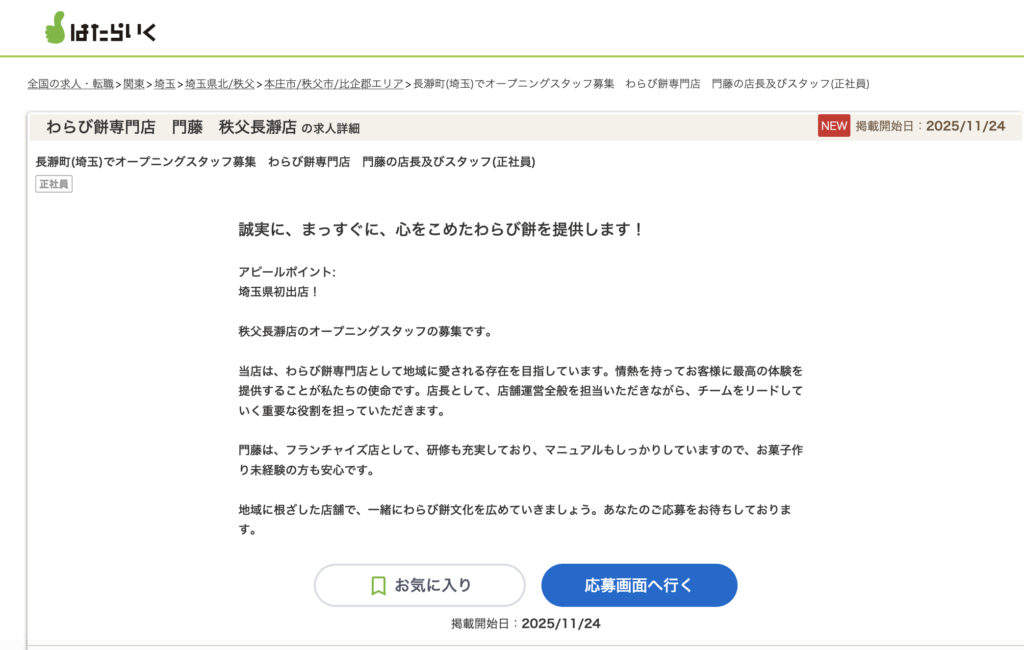Viewport: 1024px width, 650px height.
Task: Go to the 関東 breadcrumb link
Action: (134, 84)
